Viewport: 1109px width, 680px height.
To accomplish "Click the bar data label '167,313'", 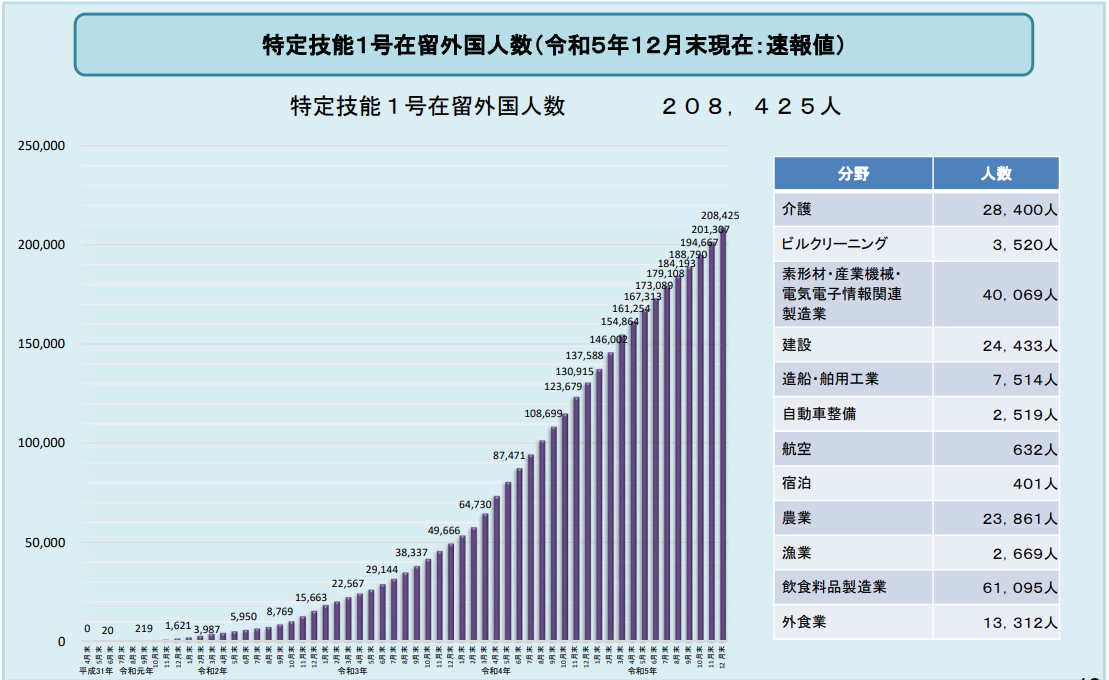I will point(642,296).
